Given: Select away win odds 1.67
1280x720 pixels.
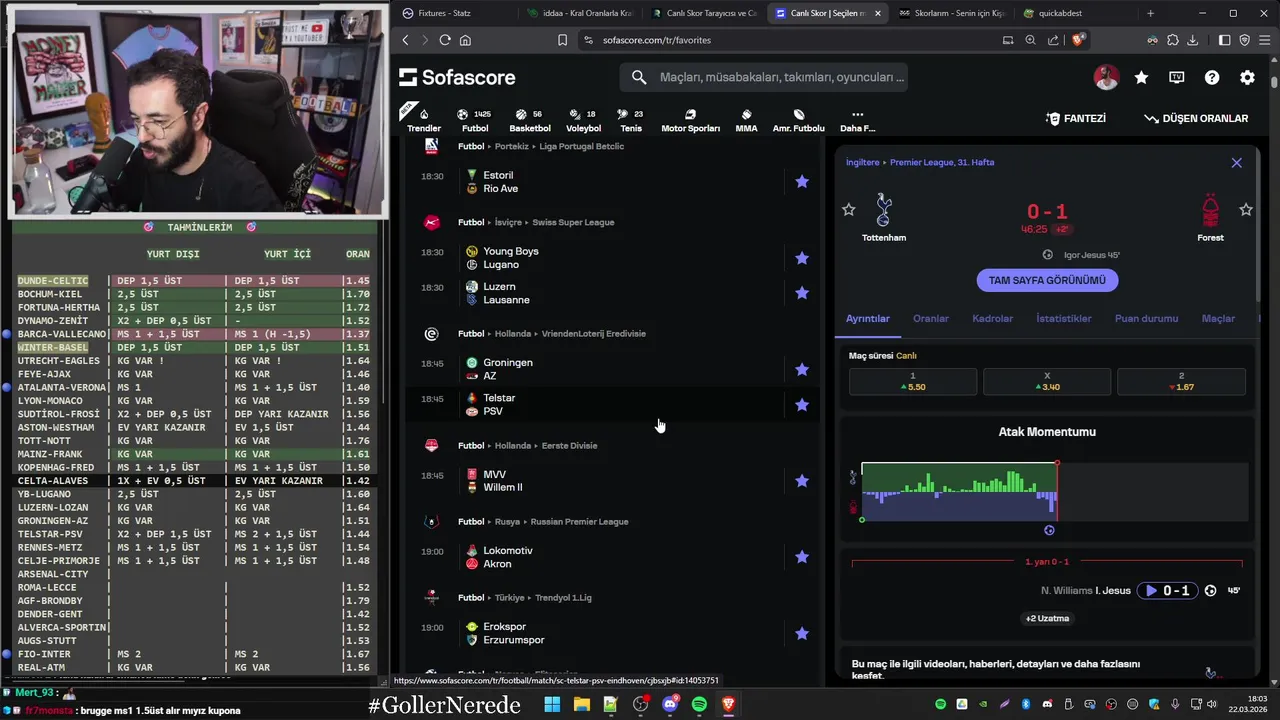Looking at the screenshot, I should (1181, 381).
